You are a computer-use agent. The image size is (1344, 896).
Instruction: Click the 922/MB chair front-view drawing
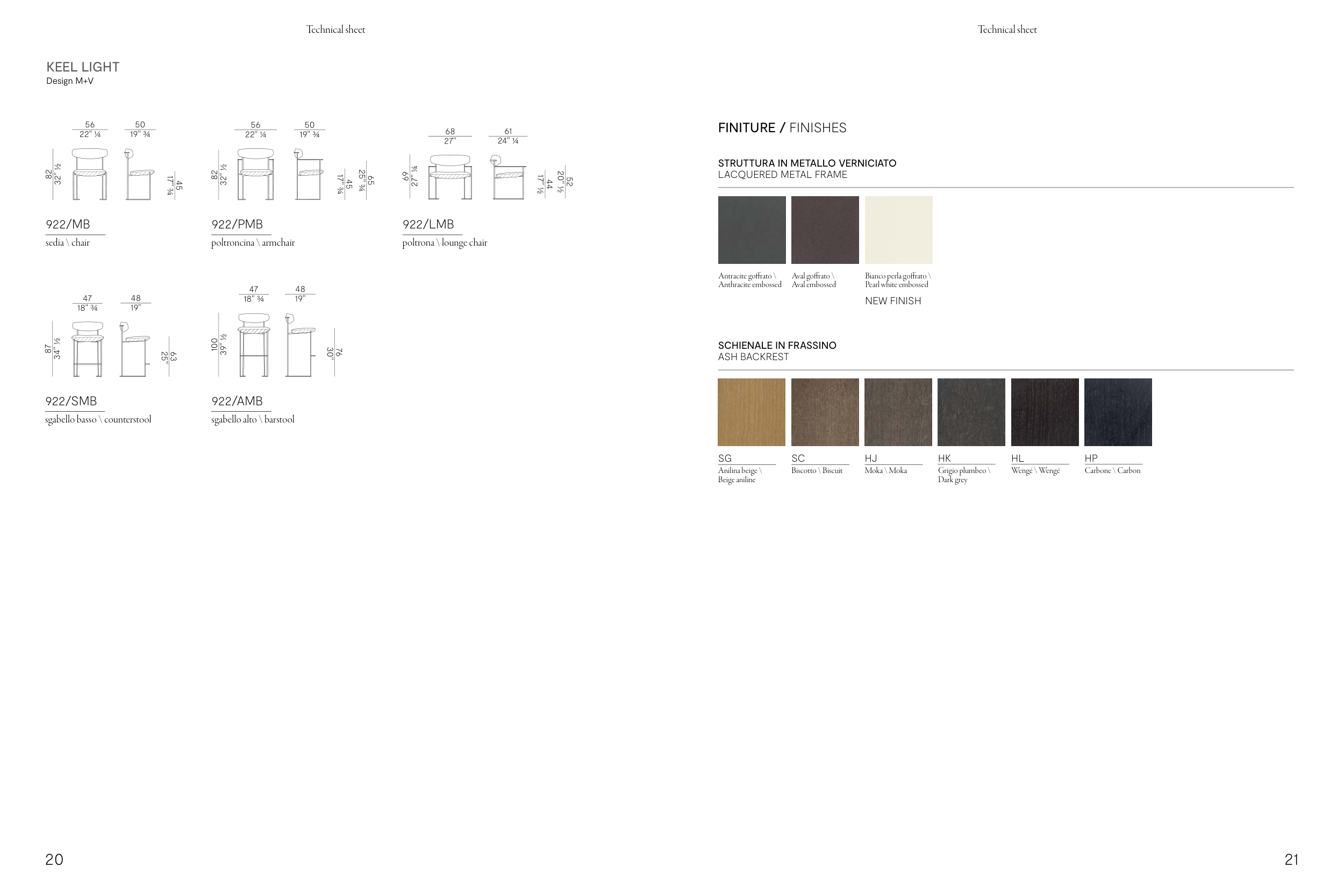click(x=90, y=174)
